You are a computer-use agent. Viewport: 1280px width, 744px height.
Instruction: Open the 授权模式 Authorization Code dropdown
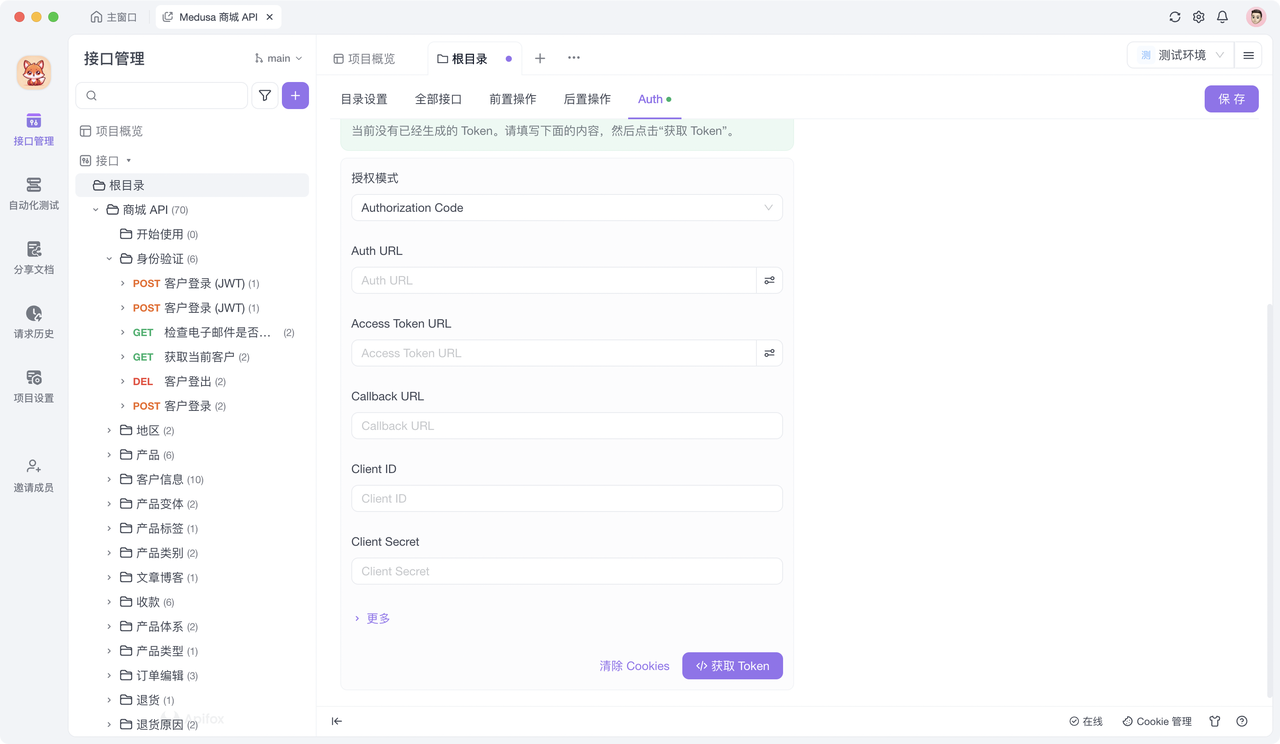[567, 208]
